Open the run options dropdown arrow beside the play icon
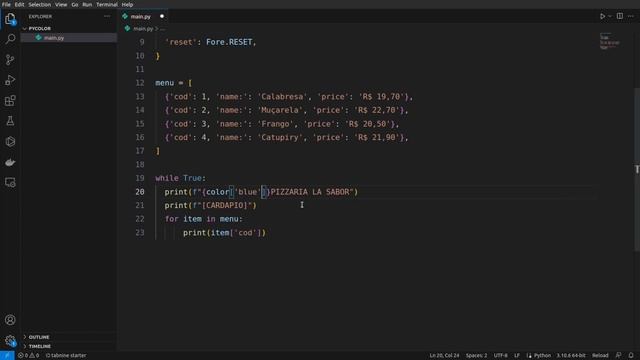Screen dimensions: 640x360 610,16
